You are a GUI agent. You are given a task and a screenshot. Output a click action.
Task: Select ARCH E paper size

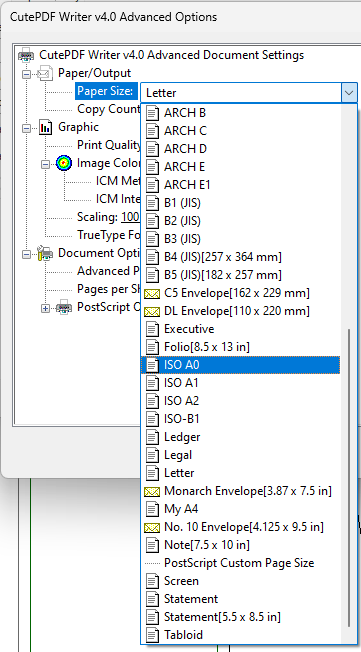[x=240, y=167]
